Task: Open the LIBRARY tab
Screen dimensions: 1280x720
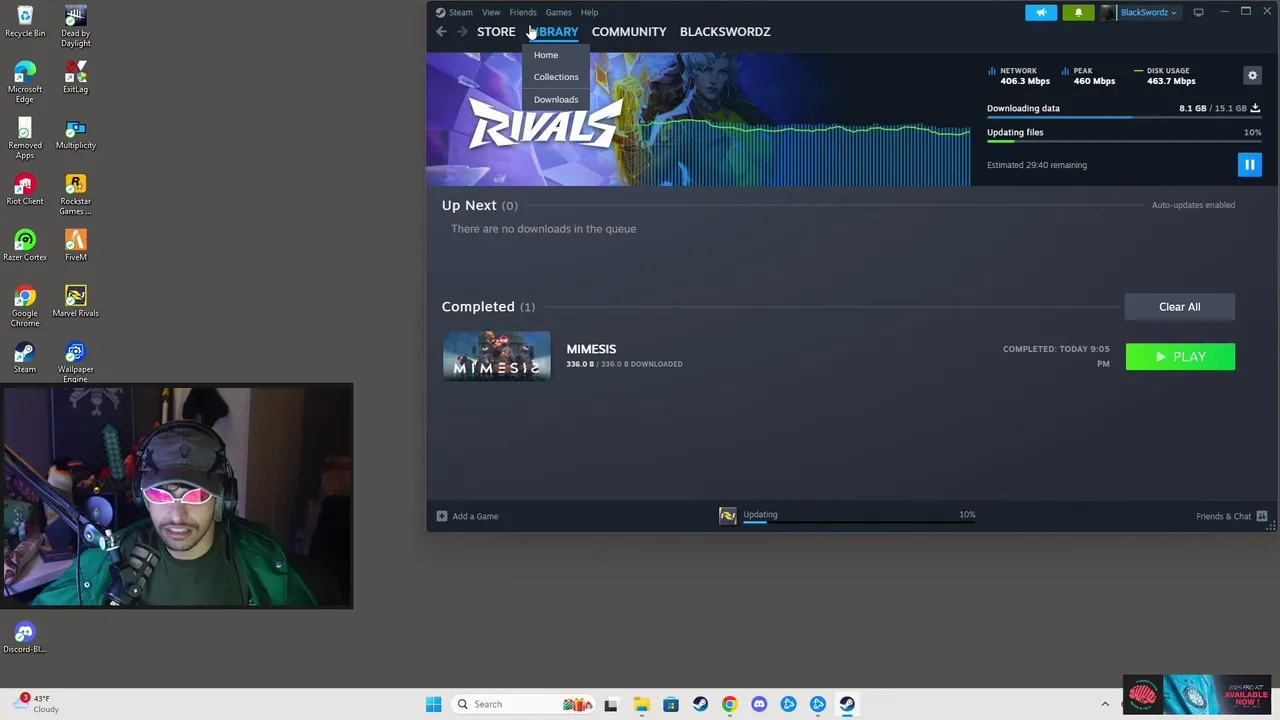Action: click(553, 32)
